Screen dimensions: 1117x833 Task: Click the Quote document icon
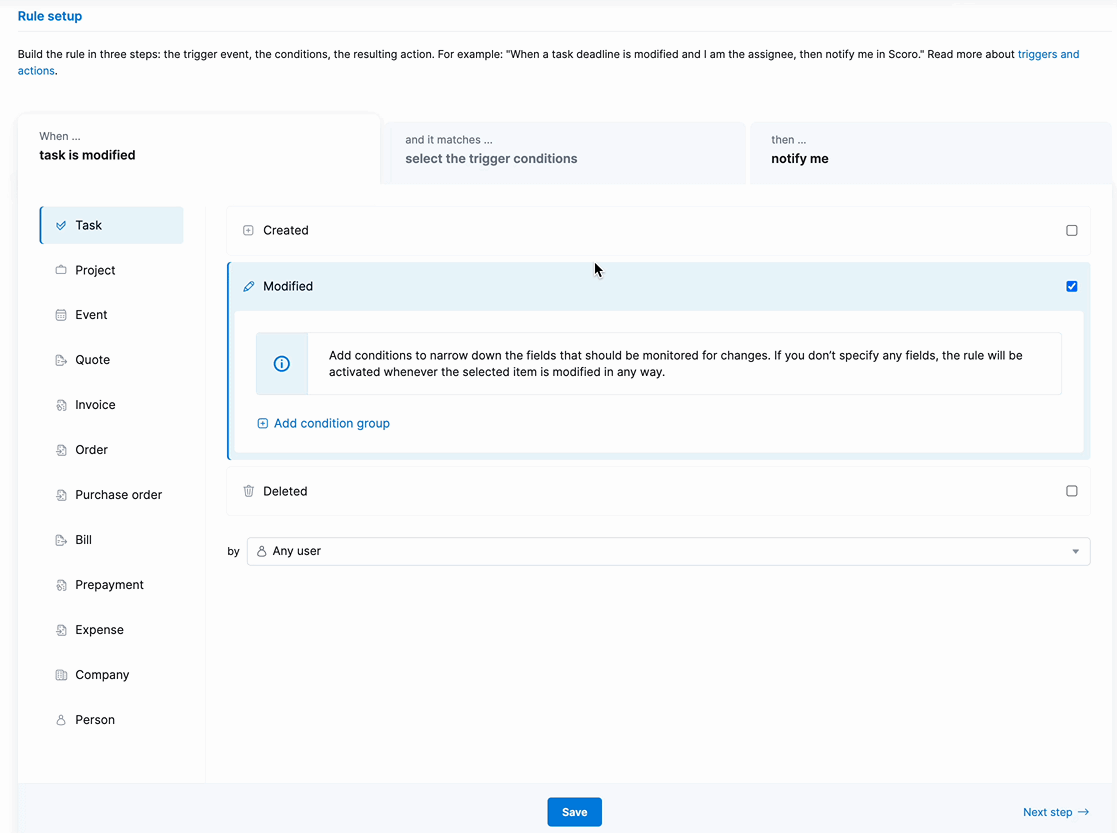tap(61, 360)
